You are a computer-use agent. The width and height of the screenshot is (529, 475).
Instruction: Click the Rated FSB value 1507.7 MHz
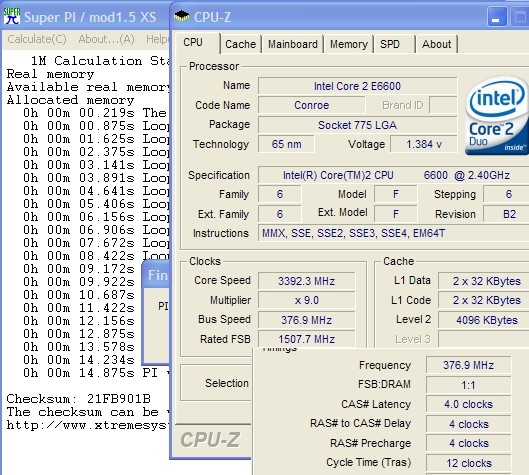point(307,339)
